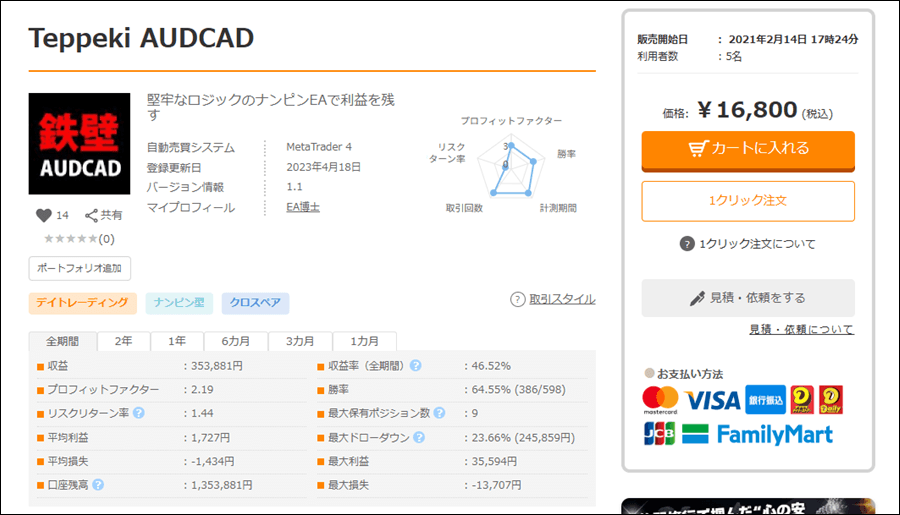The width and height of the screenshot is (900, 515).
Task: Open the 1カ月 period tab
Action: point(364,341)
